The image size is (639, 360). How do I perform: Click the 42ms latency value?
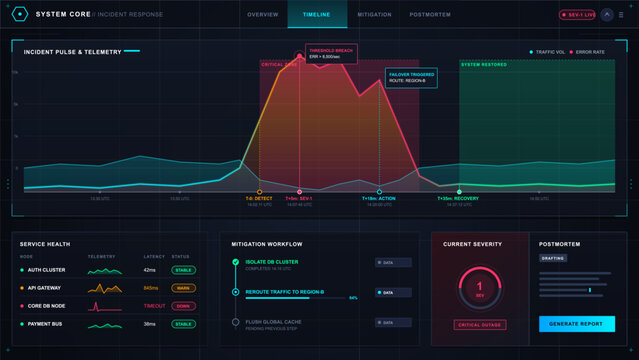149,270
